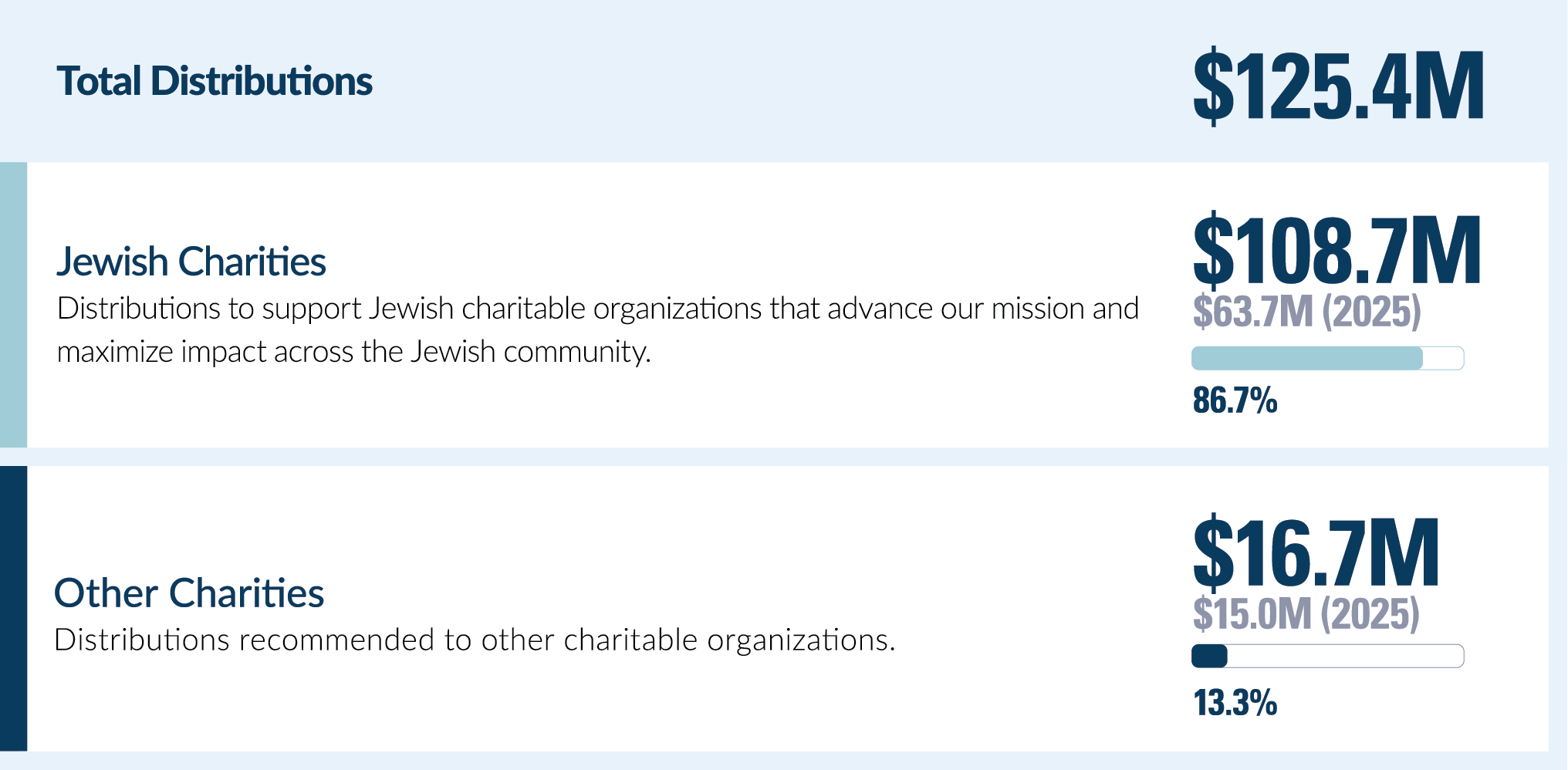1568x770 pixels.
Task: Click the $16.7M Other Charities figure
Action: pyautogui.click(x=1316, y=552)
